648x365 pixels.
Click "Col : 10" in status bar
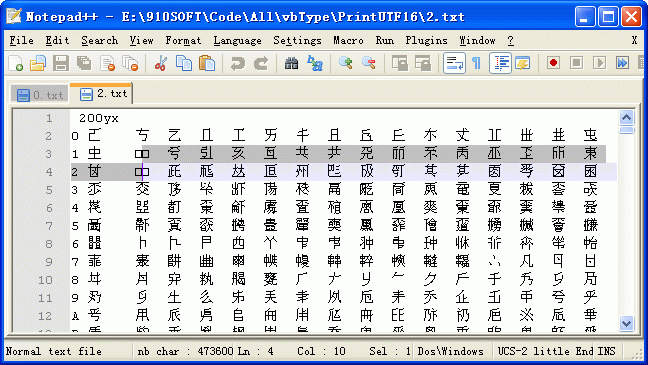321,351
